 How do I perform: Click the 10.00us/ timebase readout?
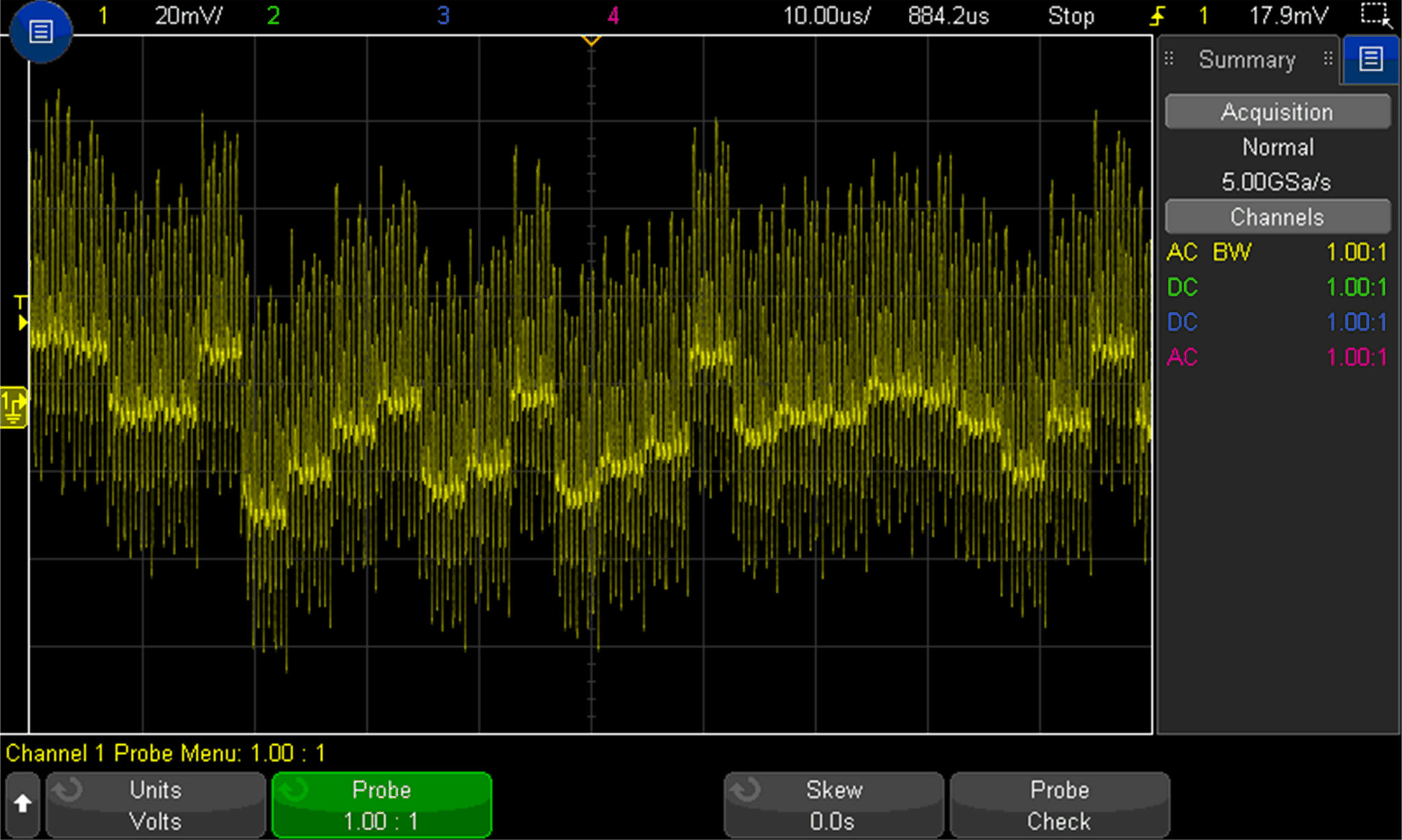click(827, 16)
